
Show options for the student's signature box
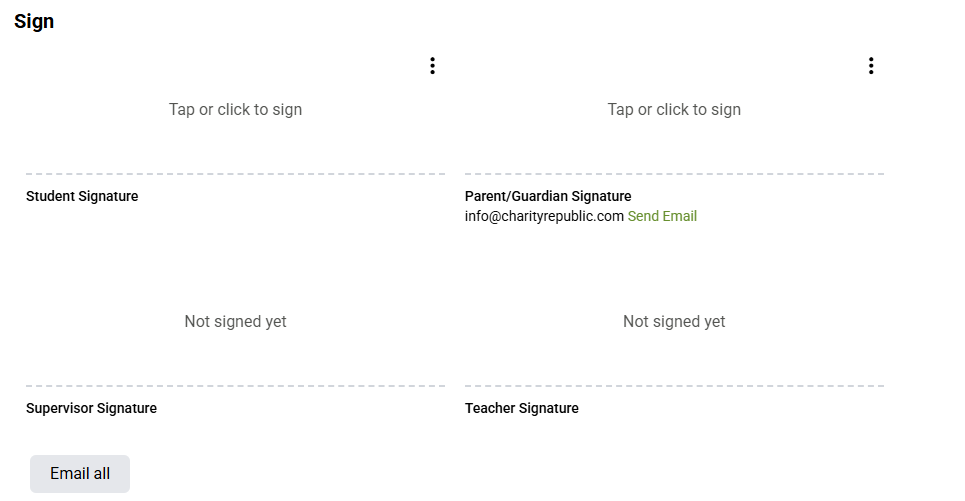[432, 66]
